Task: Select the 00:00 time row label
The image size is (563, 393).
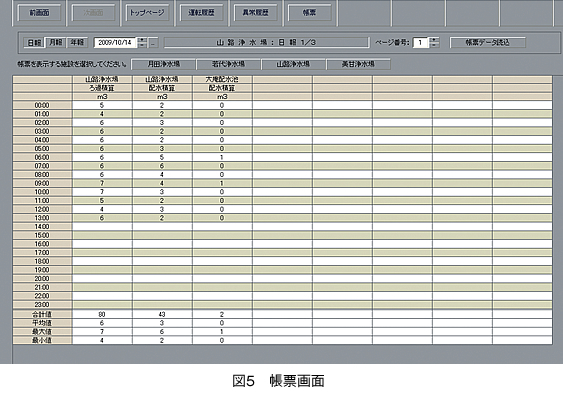Action: (x=42, y=106)
